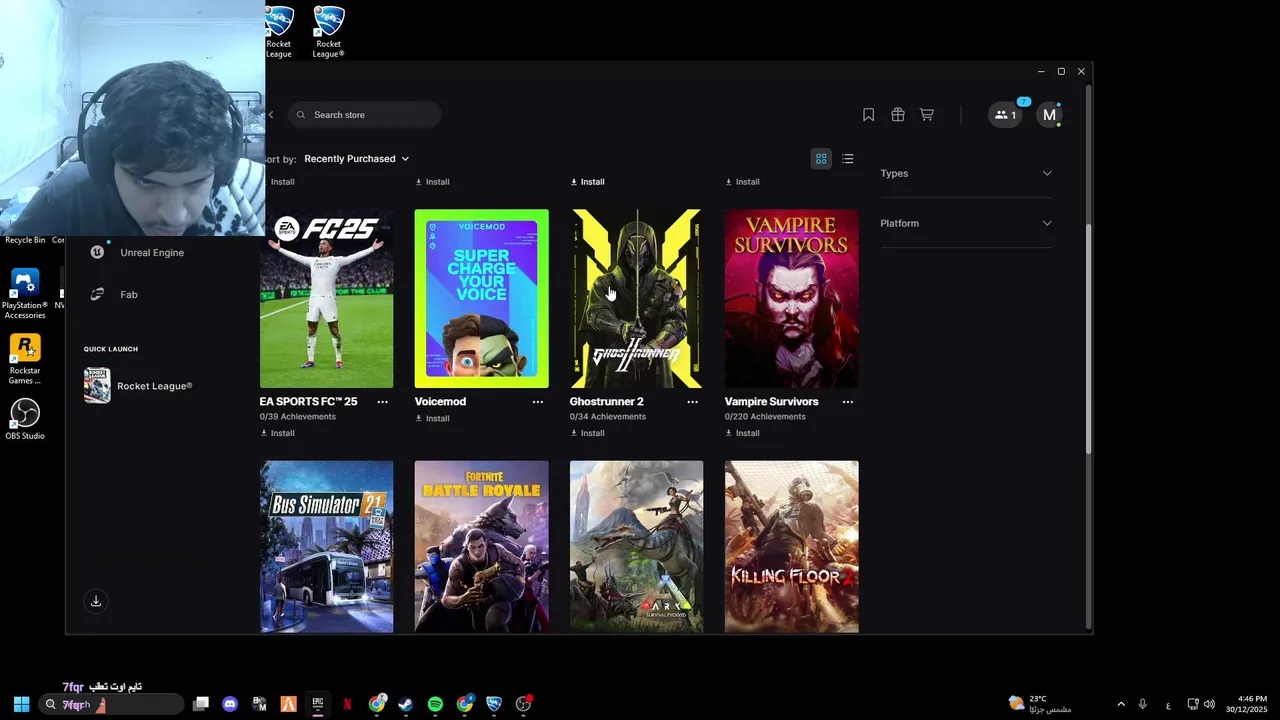The width and height of the screenshot is (1280, 720).
Task: Open Steam from the taskbar
Action: (405, 704)
